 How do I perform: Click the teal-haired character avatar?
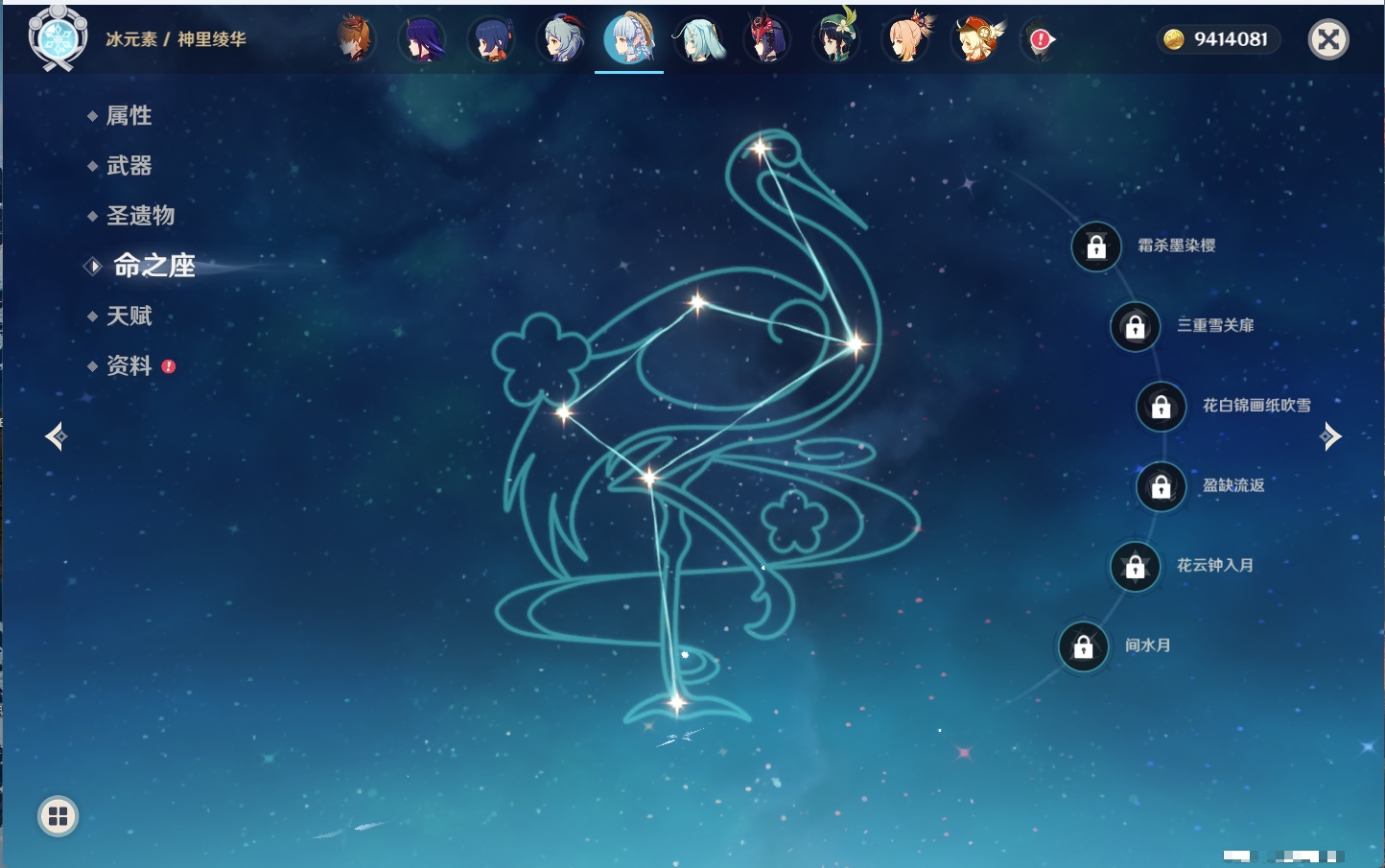pos(698,40)
